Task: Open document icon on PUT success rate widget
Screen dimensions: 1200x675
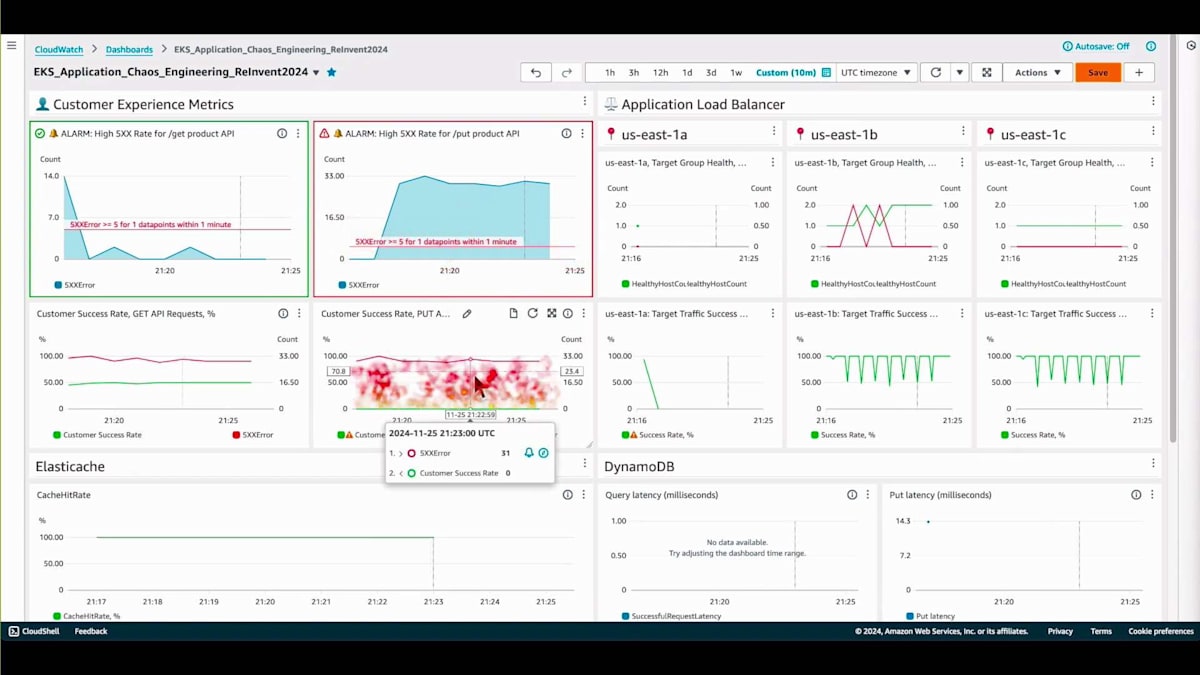Action: (513, 313)
